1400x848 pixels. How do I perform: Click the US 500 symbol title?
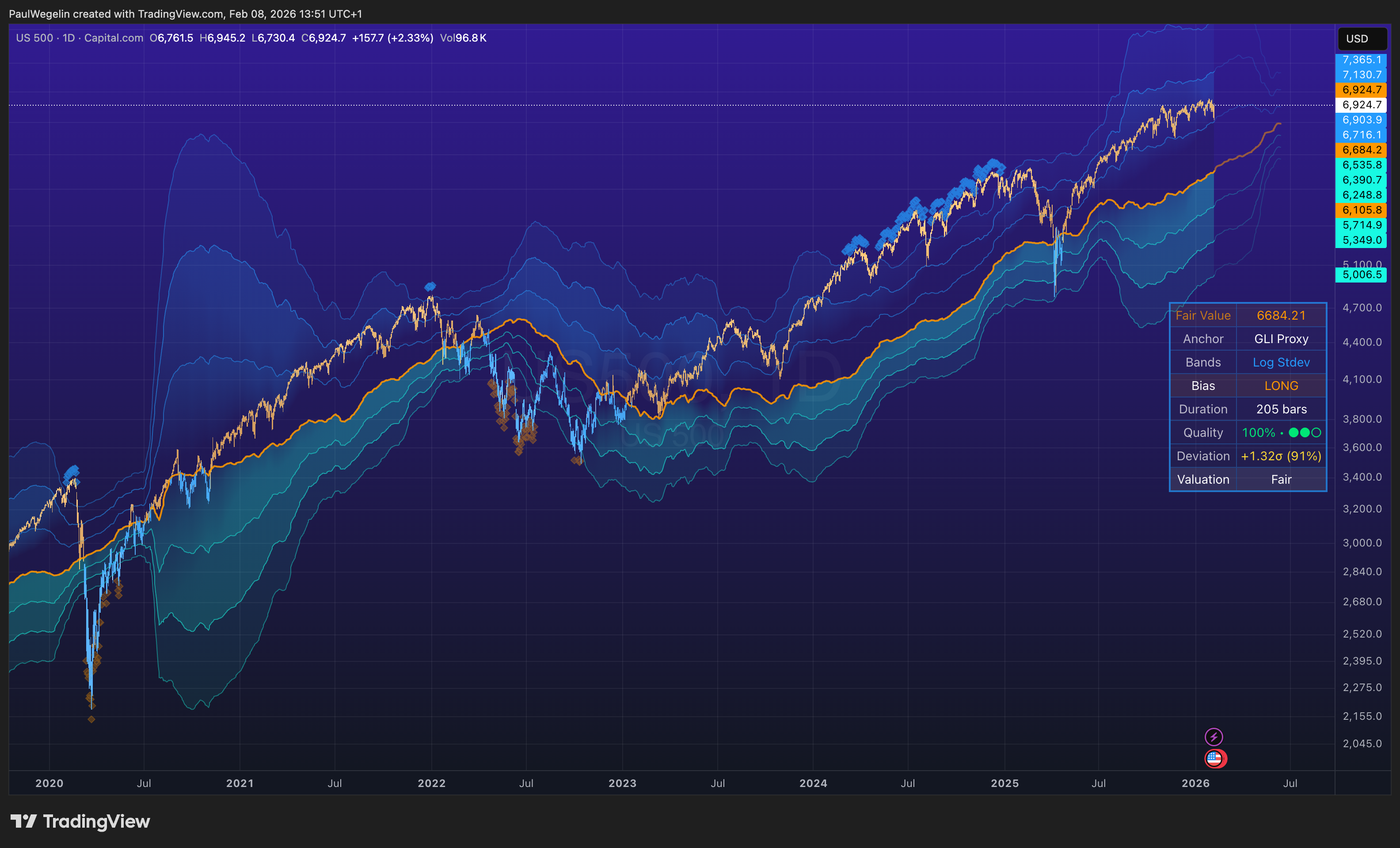point(34,38)
